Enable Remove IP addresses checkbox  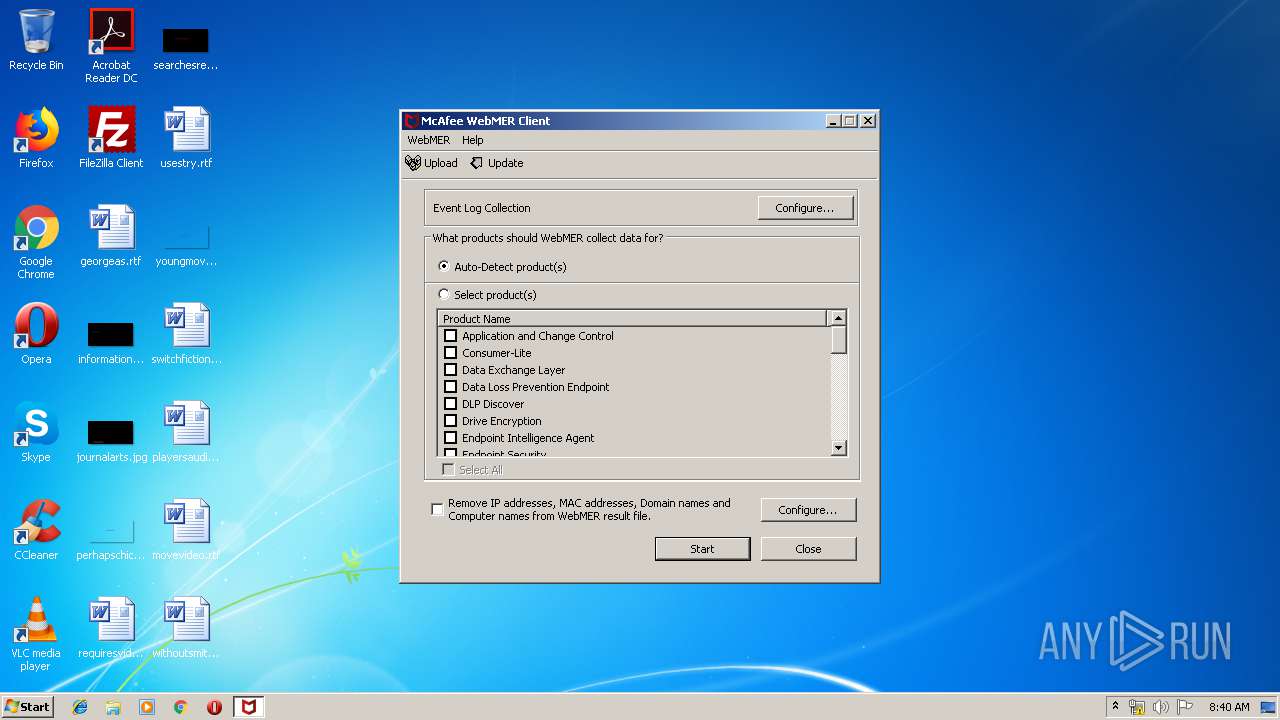437,509
